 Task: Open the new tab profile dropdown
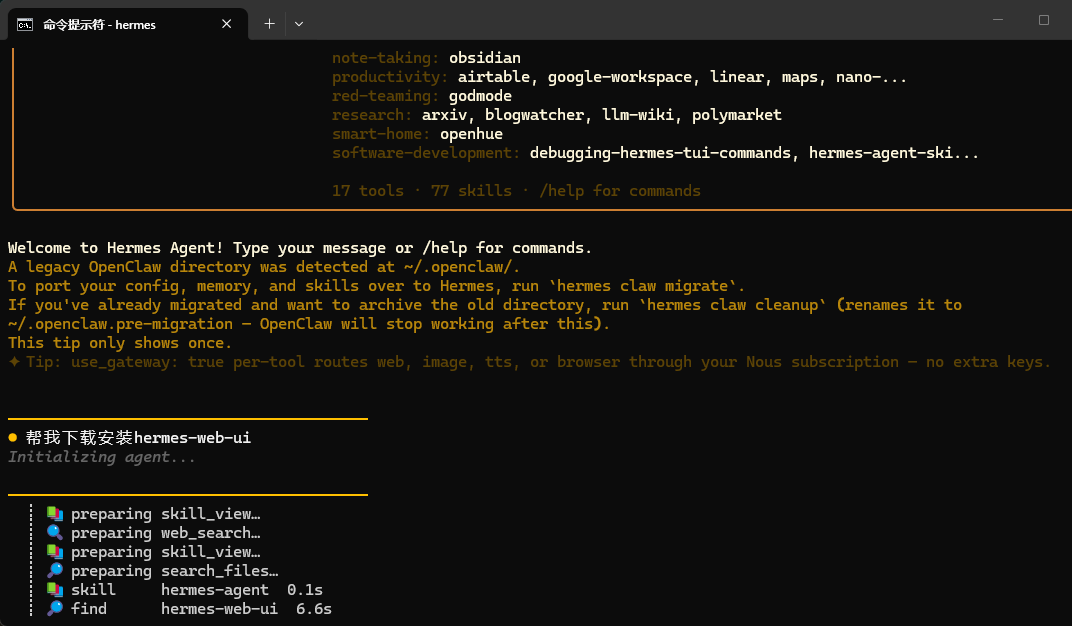[x=299, y=24]
